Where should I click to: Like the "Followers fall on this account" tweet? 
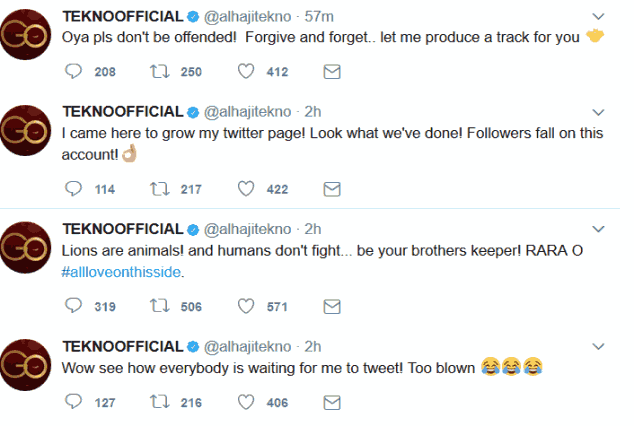[x=246, y=189]
